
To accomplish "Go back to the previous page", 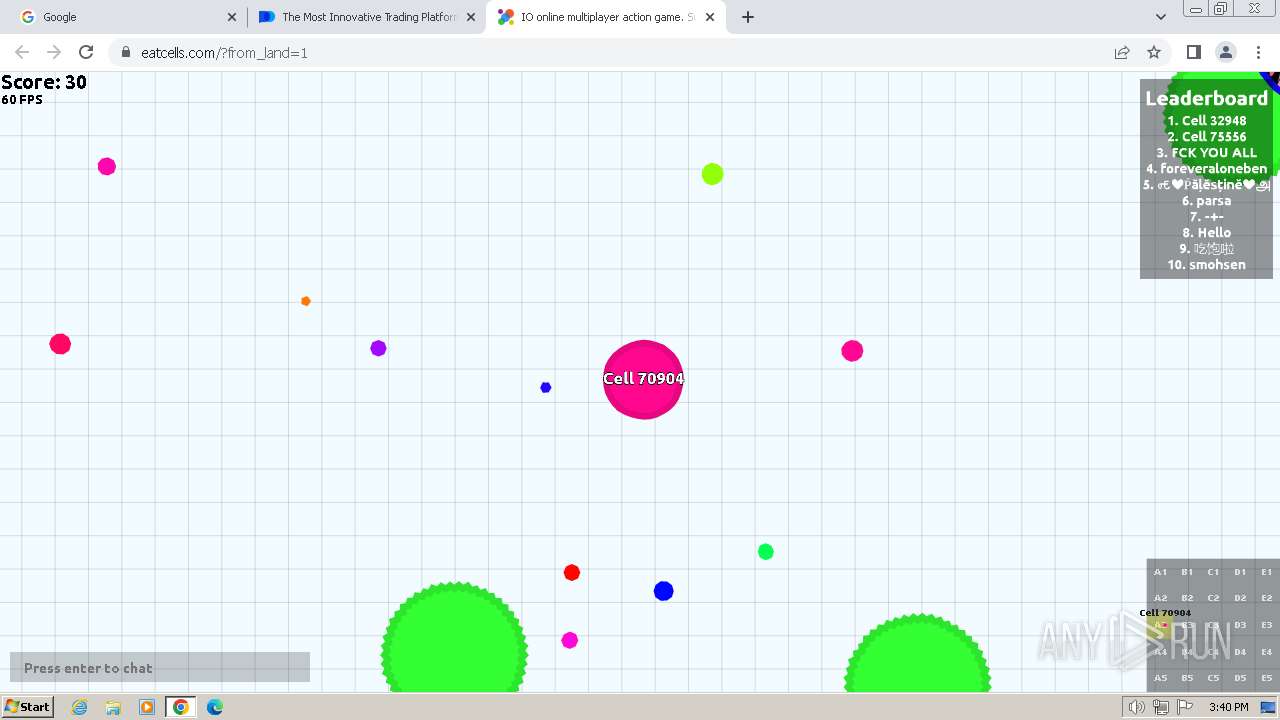I will 22,52.
